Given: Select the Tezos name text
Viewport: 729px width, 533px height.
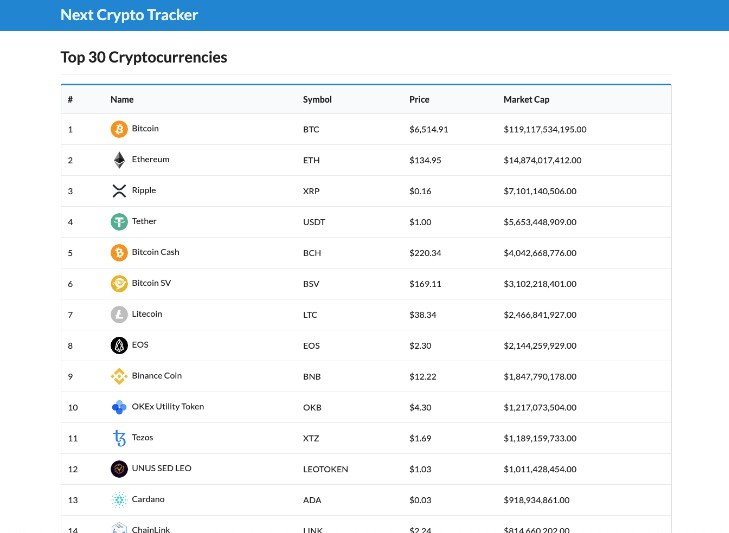Looking at the screenshot, I should [142, 437].
